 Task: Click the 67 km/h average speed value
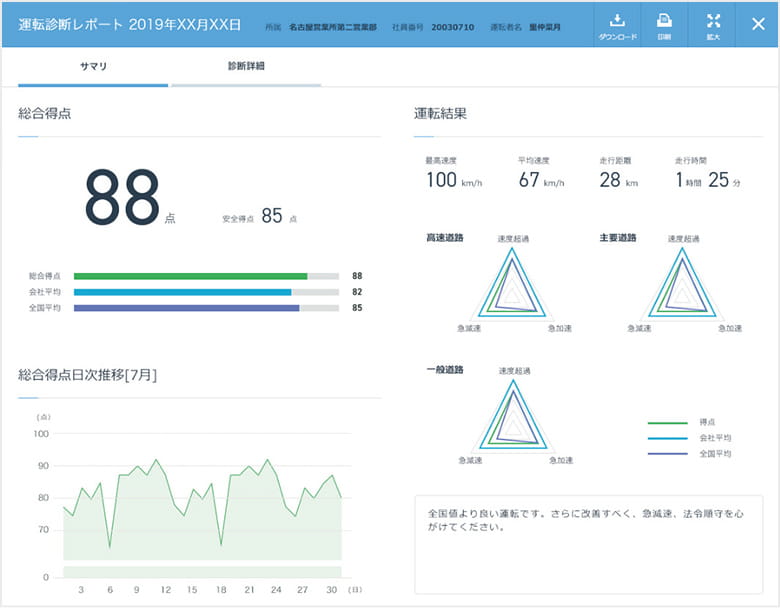[541, 180]
